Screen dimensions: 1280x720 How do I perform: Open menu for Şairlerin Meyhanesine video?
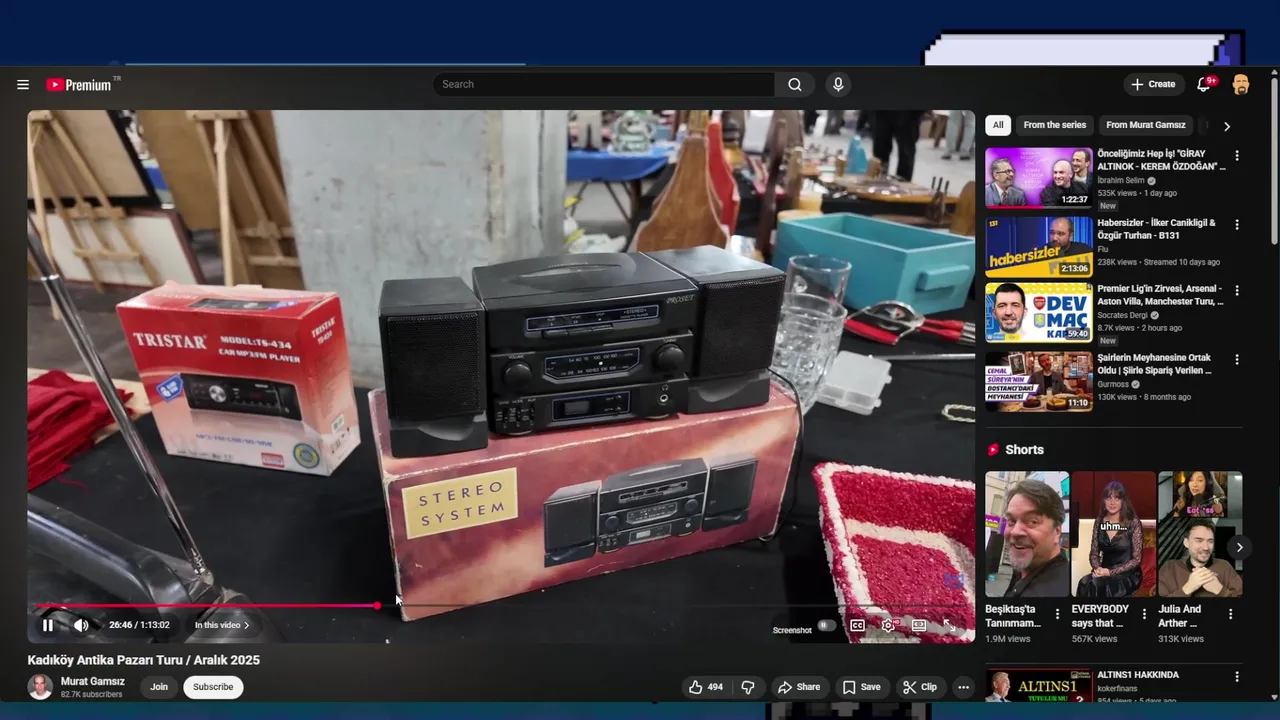(1237, 360)
